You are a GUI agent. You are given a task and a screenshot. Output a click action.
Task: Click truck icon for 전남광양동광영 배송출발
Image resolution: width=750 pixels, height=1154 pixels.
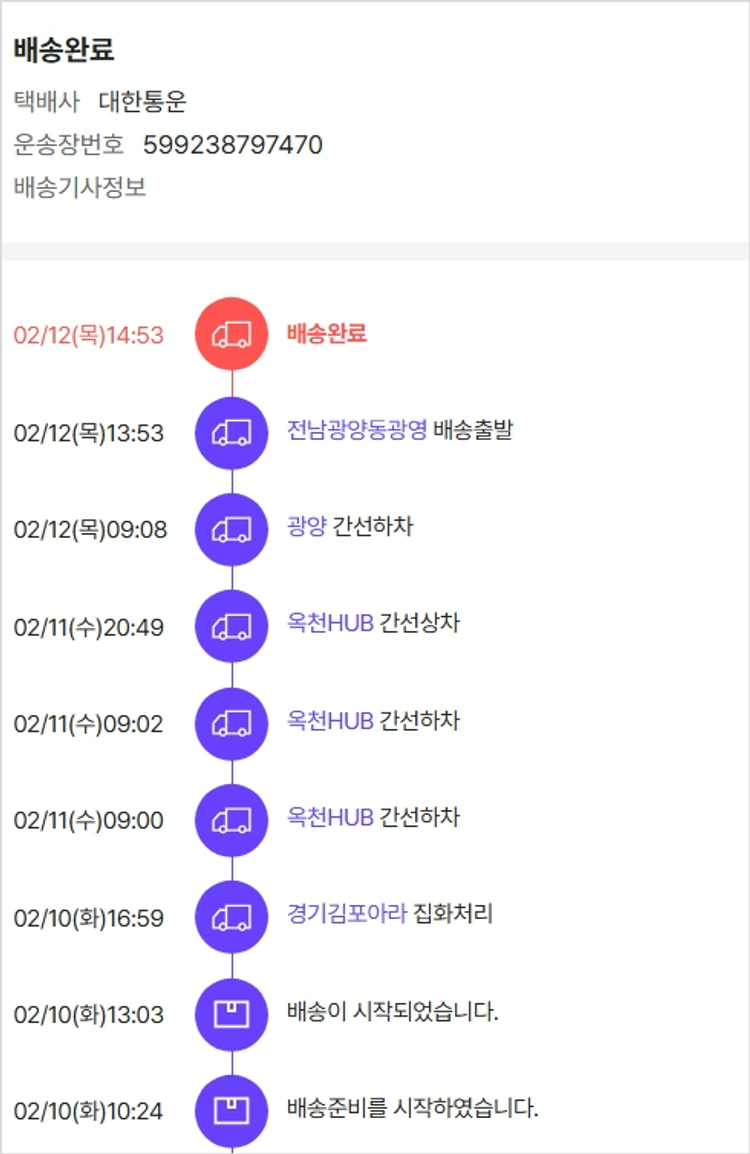point(231,432)
